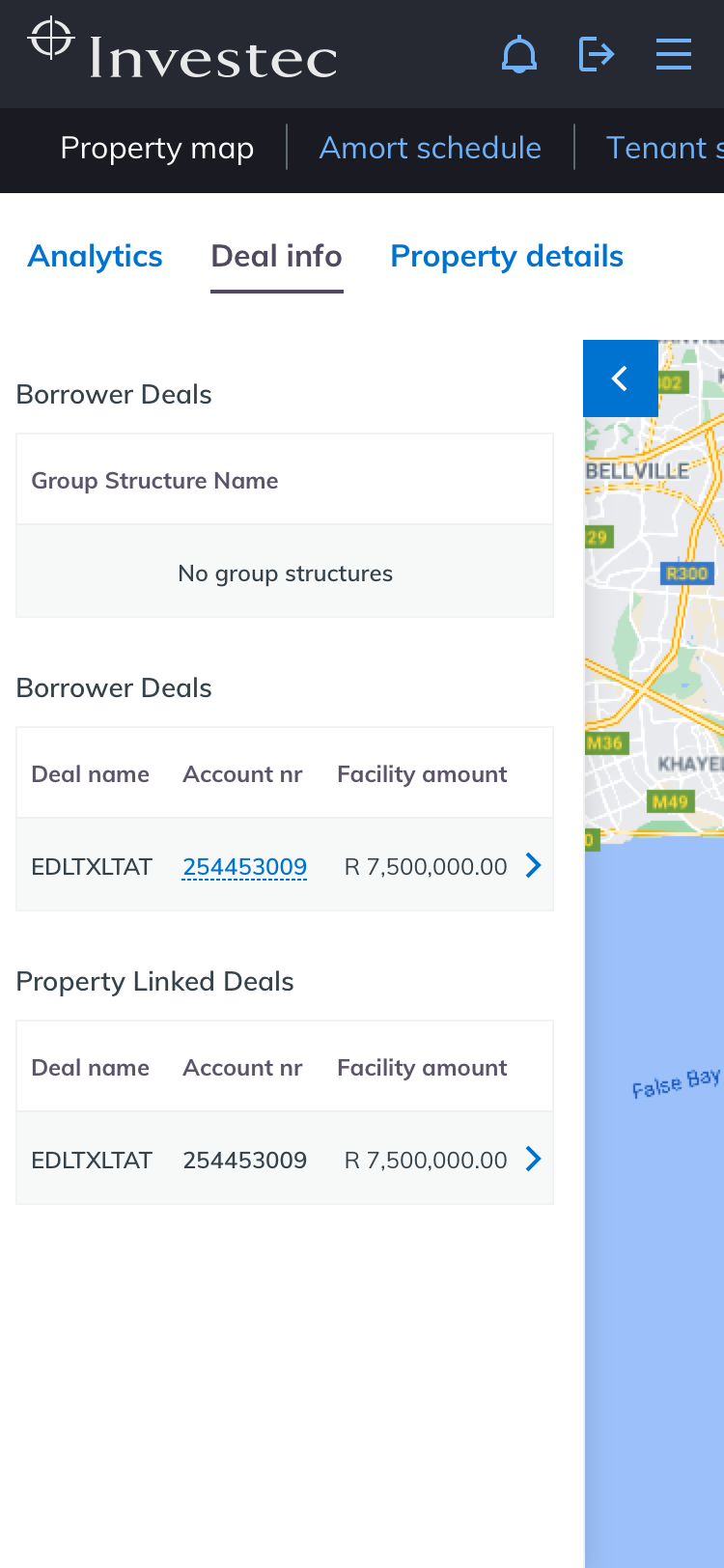The image size is (724, 1568).
Task: Expand the Borrower Deals EDLTXLTAT row chevron
Action: click(533, 866)
